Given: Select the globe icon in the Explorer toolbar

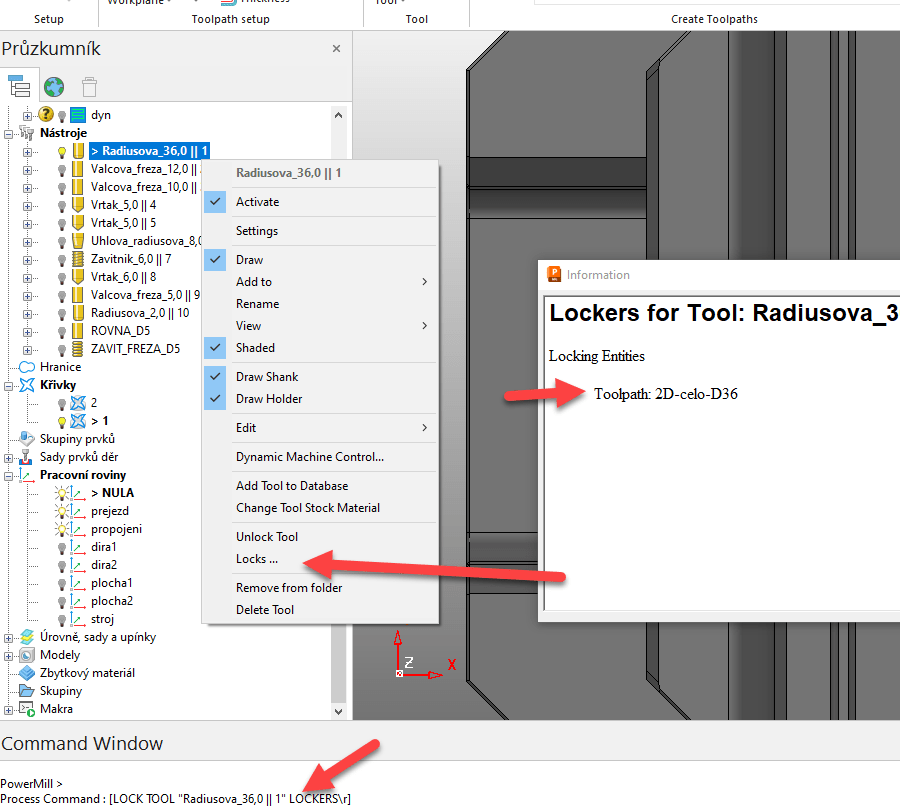Looking at the screenshot, I should point(54,86).
